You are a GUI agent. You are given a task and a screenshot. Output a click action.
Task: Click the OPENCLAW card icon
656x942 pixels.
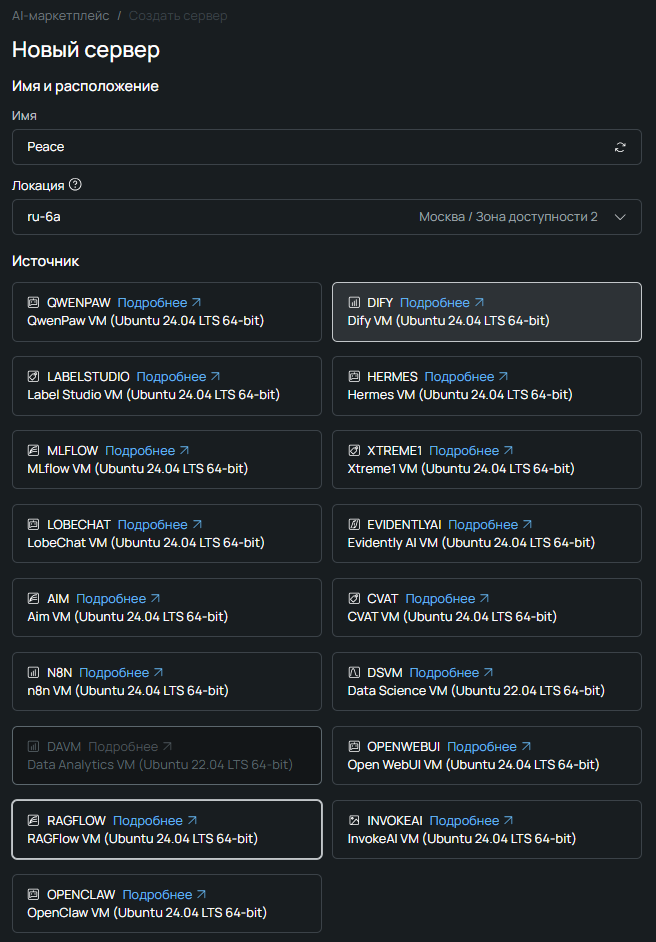pos(34,894)
